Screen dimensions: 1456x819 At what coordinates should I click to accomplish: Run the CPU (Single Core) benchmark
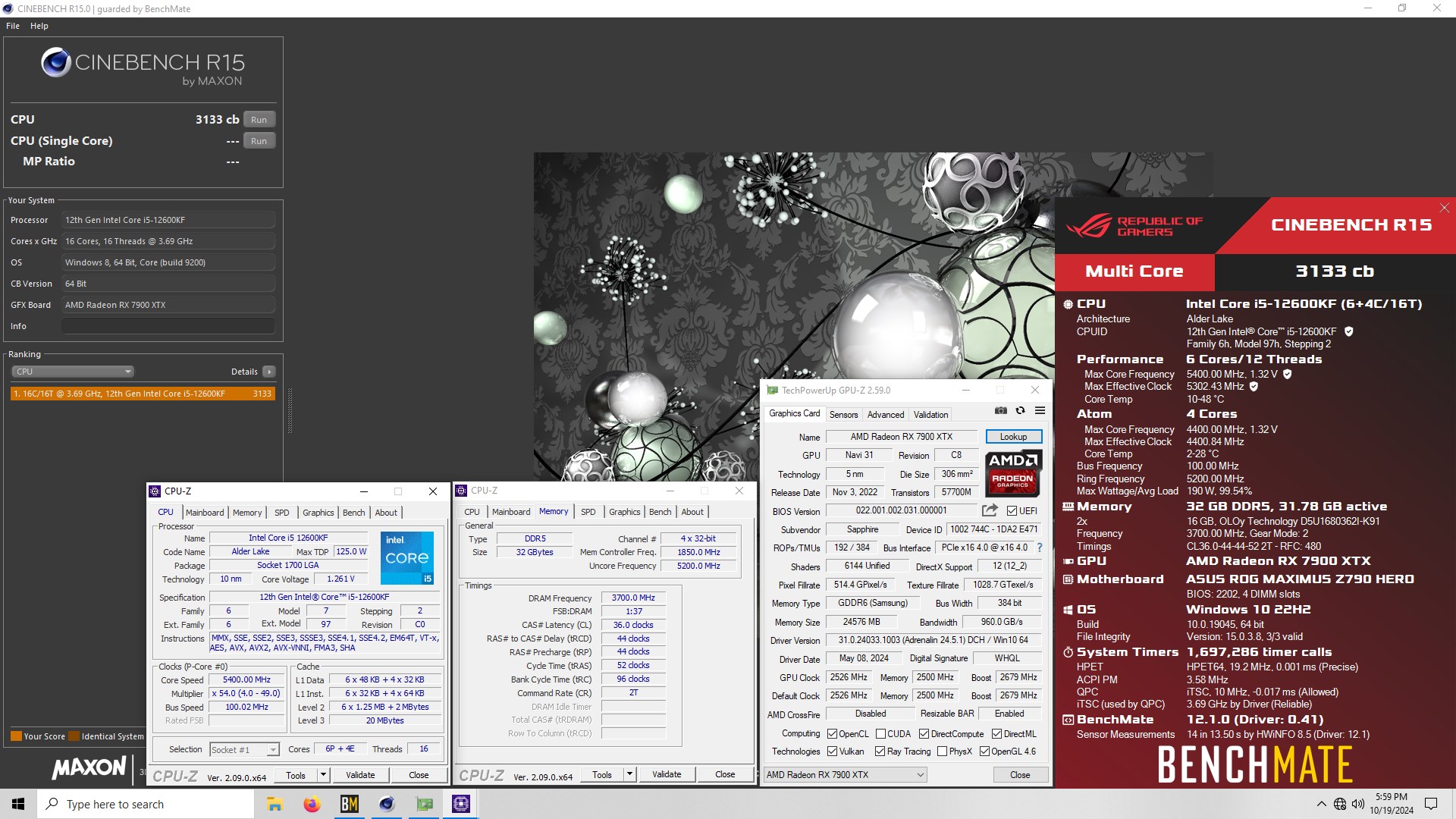click(x=259, y=141)
